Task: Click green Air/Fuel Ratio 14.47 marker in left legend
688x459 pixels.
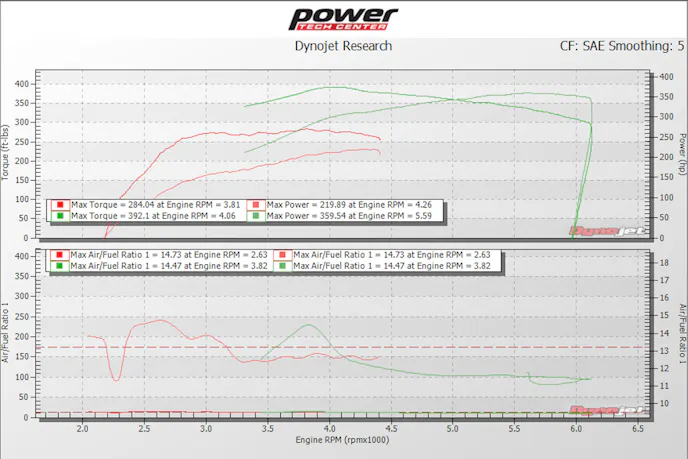Action: click(x=62, y=266)
